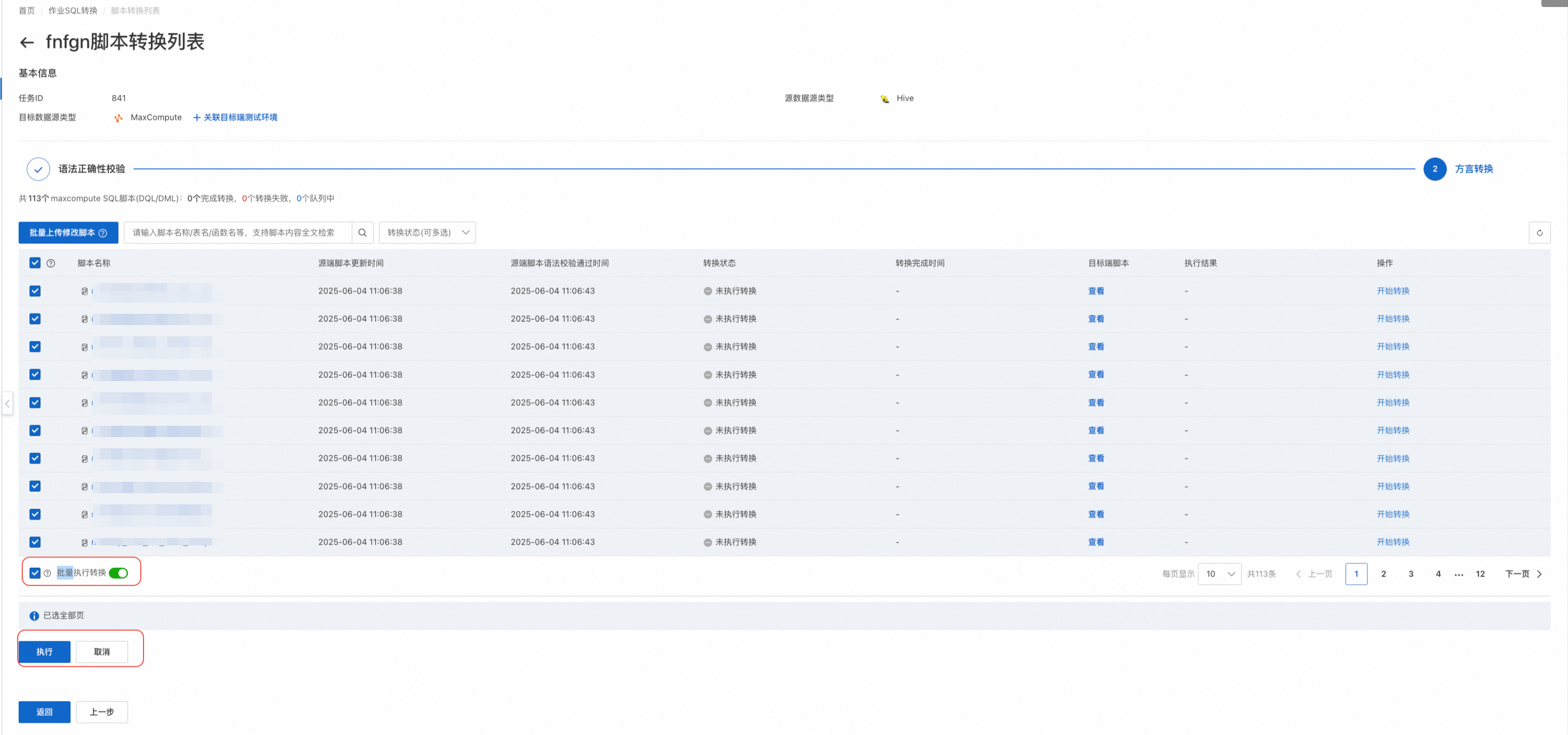Go to next page

coord(1523,574)
